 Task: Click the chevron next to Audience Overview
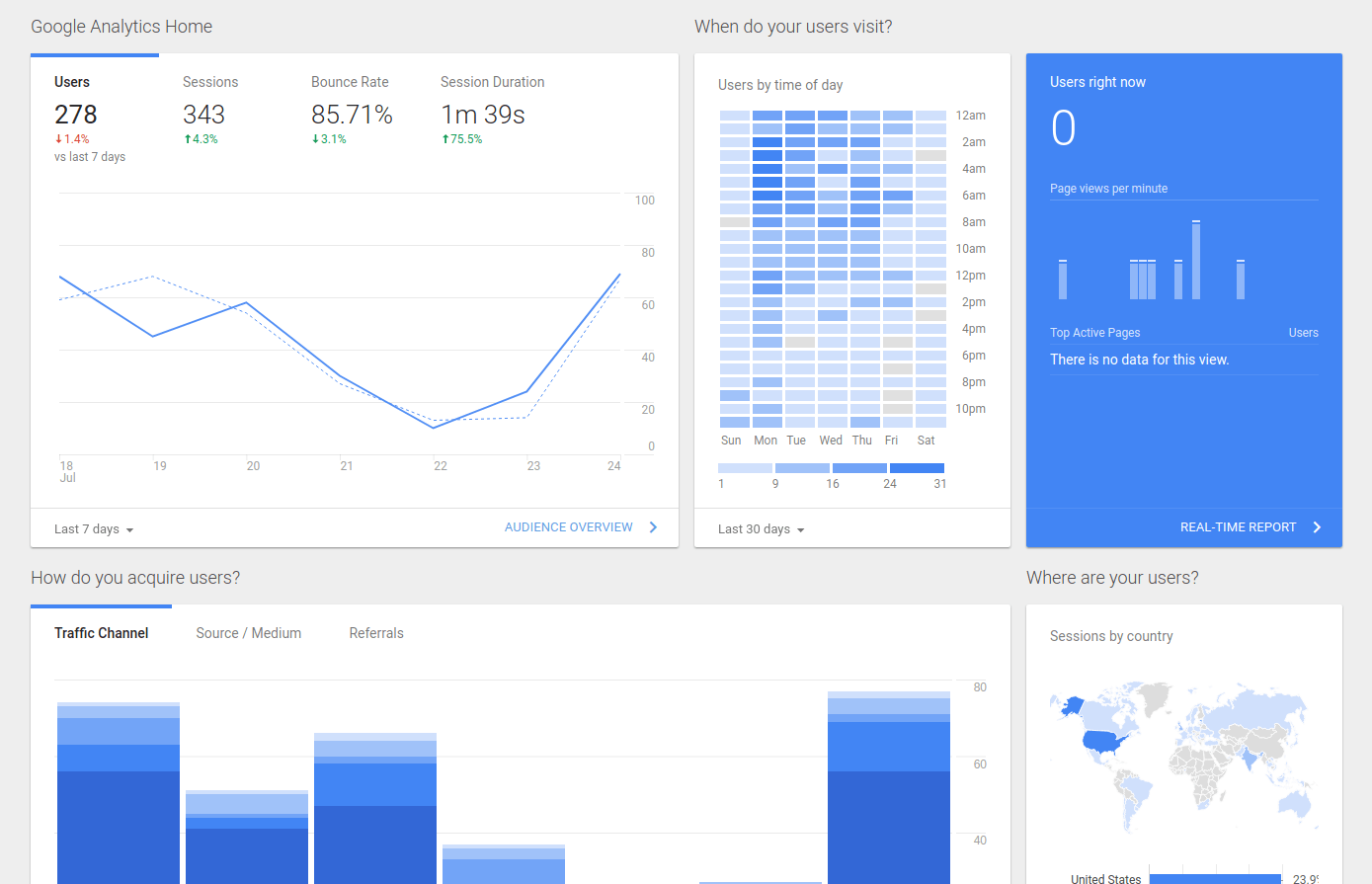pyautogui.click(x=653, y=527)
